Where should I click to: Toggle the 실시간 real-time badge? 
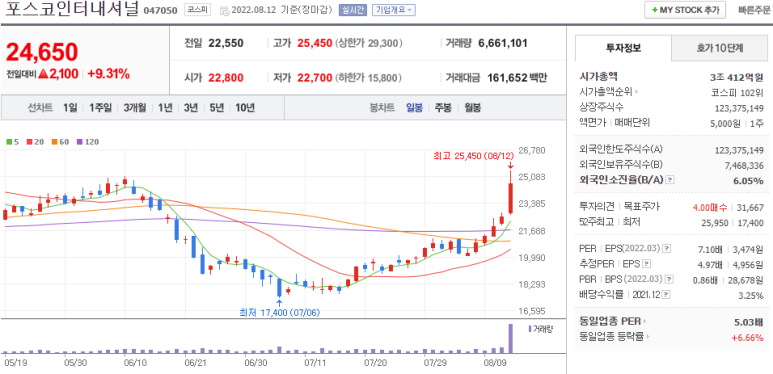coord(352,10)
